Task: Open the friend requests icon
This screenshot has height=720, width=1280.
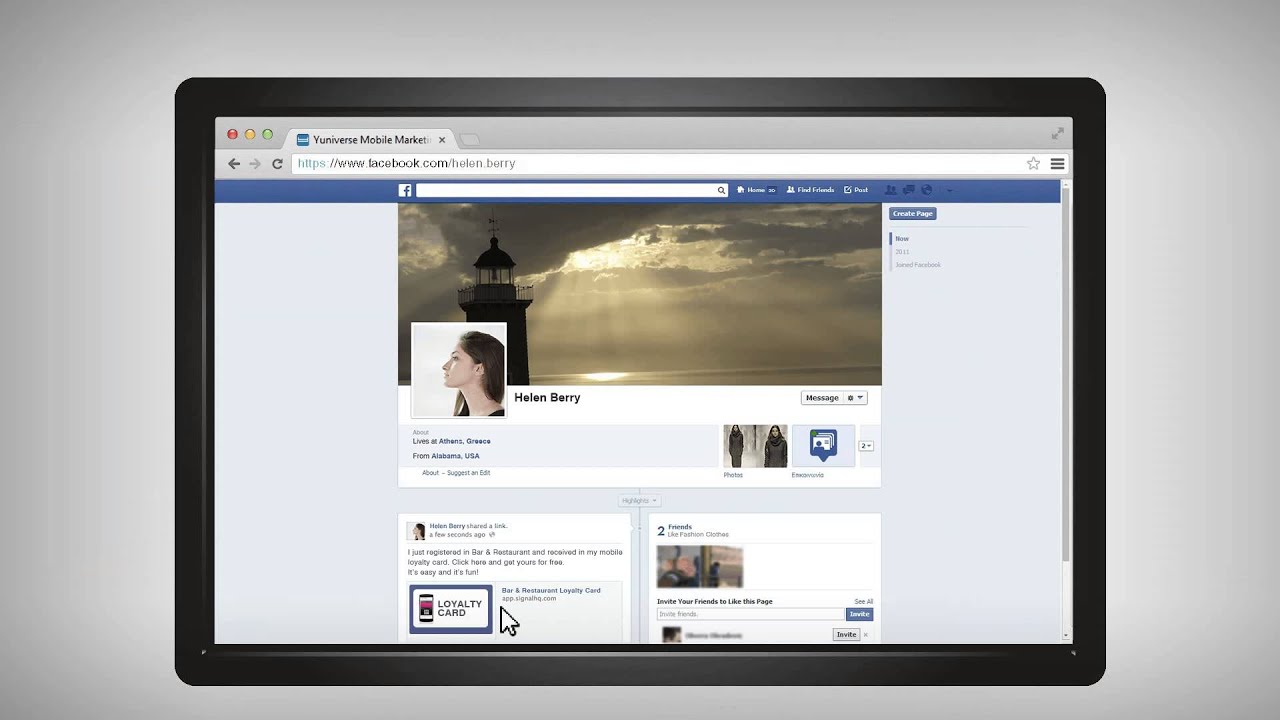Action: coord(890,190)
